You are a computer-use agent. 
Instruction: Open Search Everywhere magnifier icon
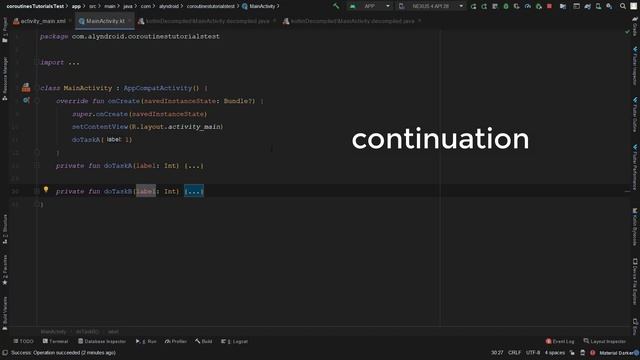623,6
